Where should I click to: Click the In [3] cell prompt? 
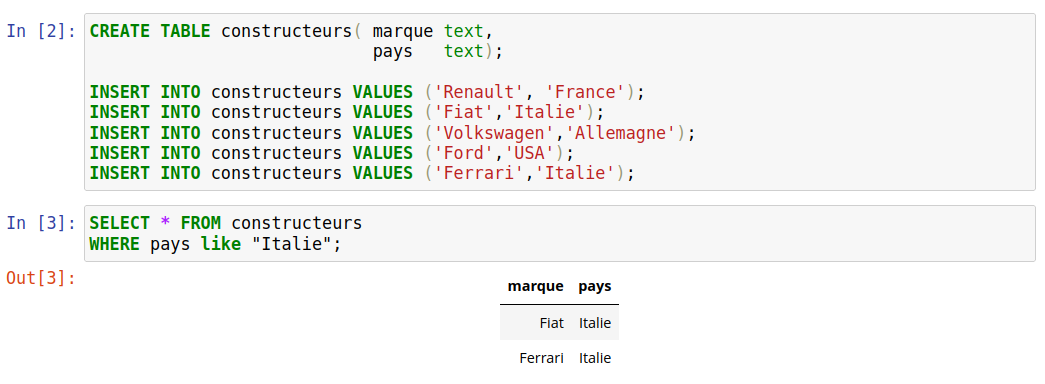pos(41,223)
